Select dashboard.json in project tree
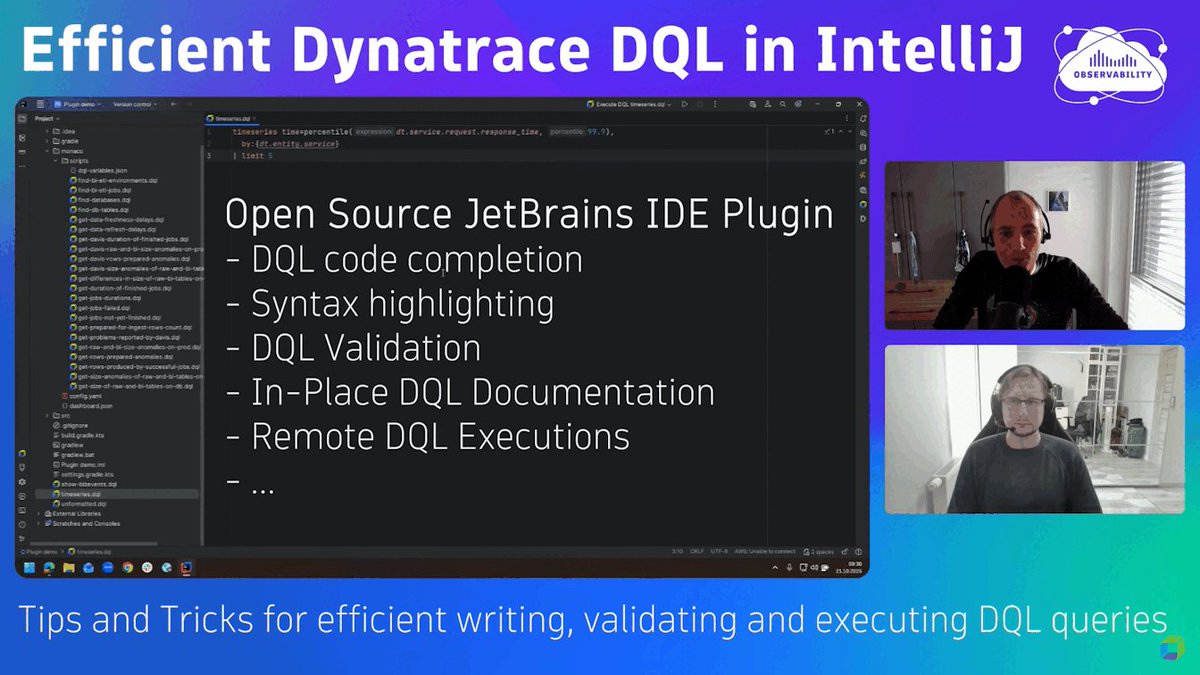The height and width of the screenshot is (675, 1200). 88,406
